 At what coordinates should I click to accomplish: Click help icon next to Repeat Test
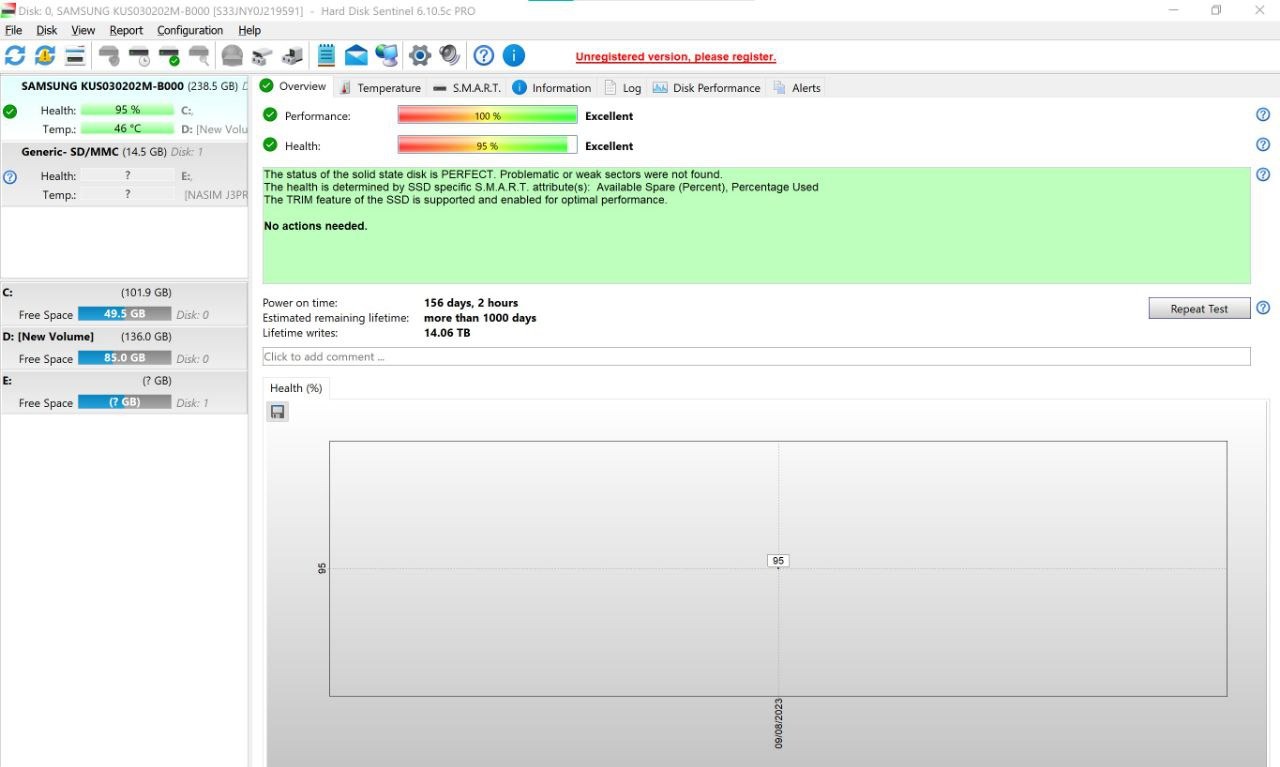coord(1263,308)
